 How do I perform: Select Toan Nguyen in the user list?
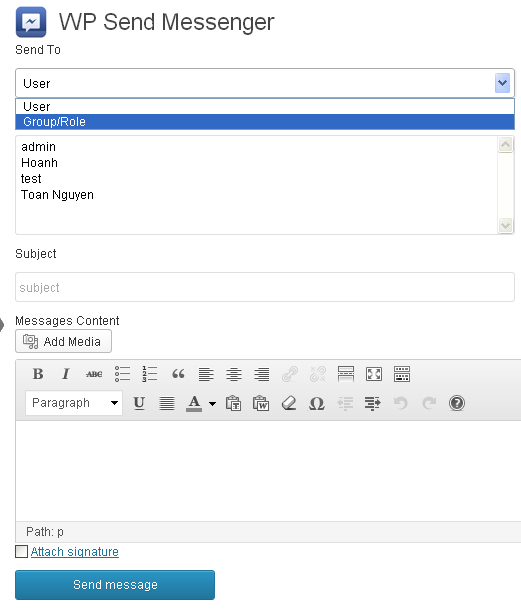point(57,195)
